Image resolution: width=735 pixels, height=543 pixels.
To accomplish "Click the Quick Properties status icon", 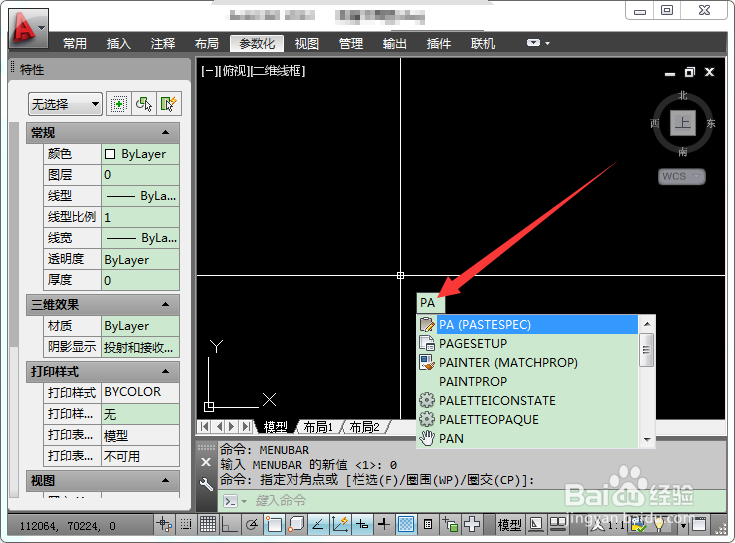I will (428, 524).
